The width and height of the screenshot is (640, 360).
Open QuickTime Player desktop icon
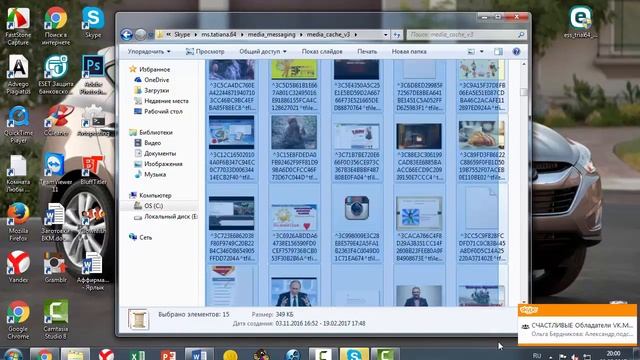point(18,124)
